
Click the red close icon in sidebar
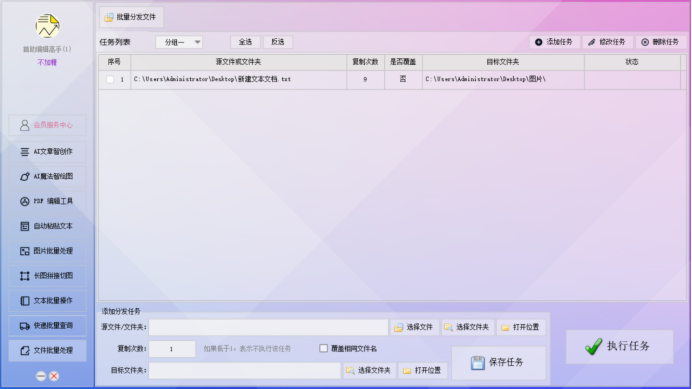tap(54, 376)
